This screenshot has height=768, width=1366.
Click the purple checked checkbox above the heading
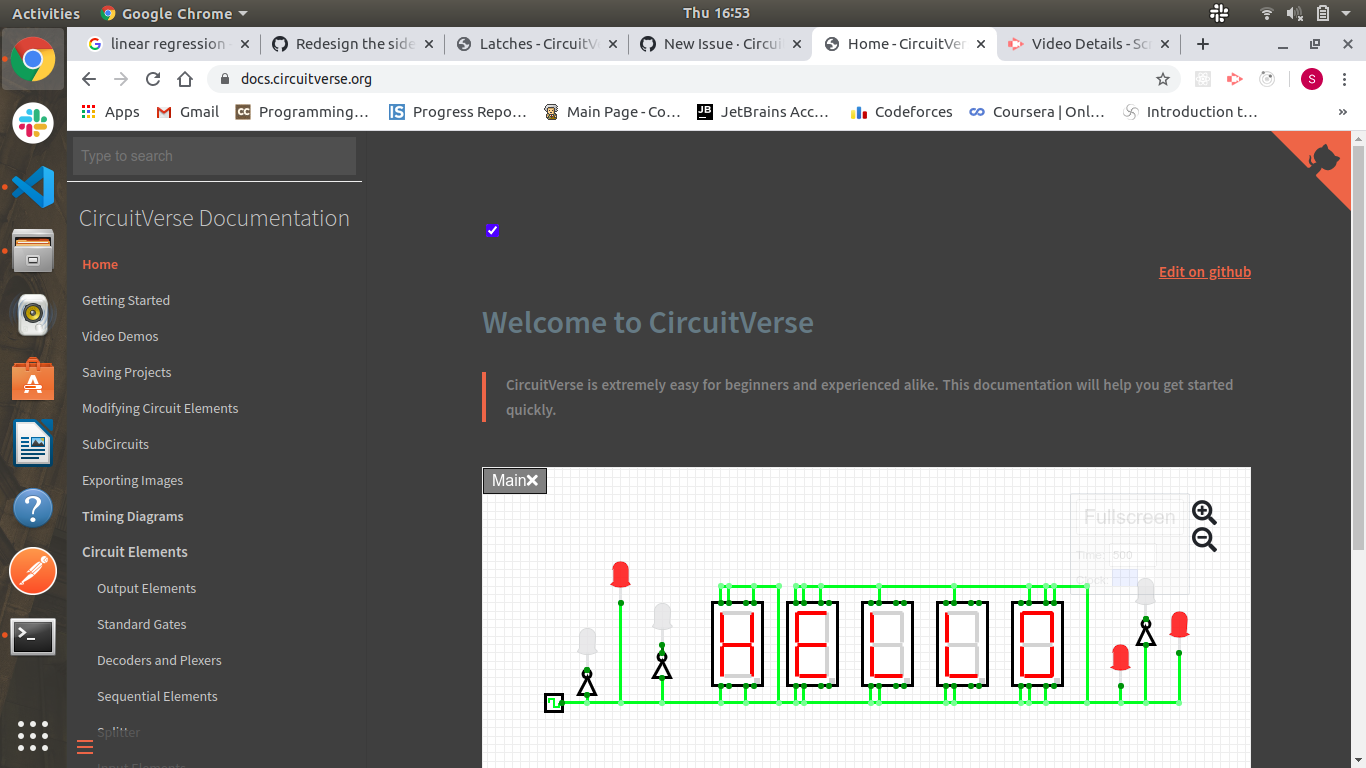492,230
